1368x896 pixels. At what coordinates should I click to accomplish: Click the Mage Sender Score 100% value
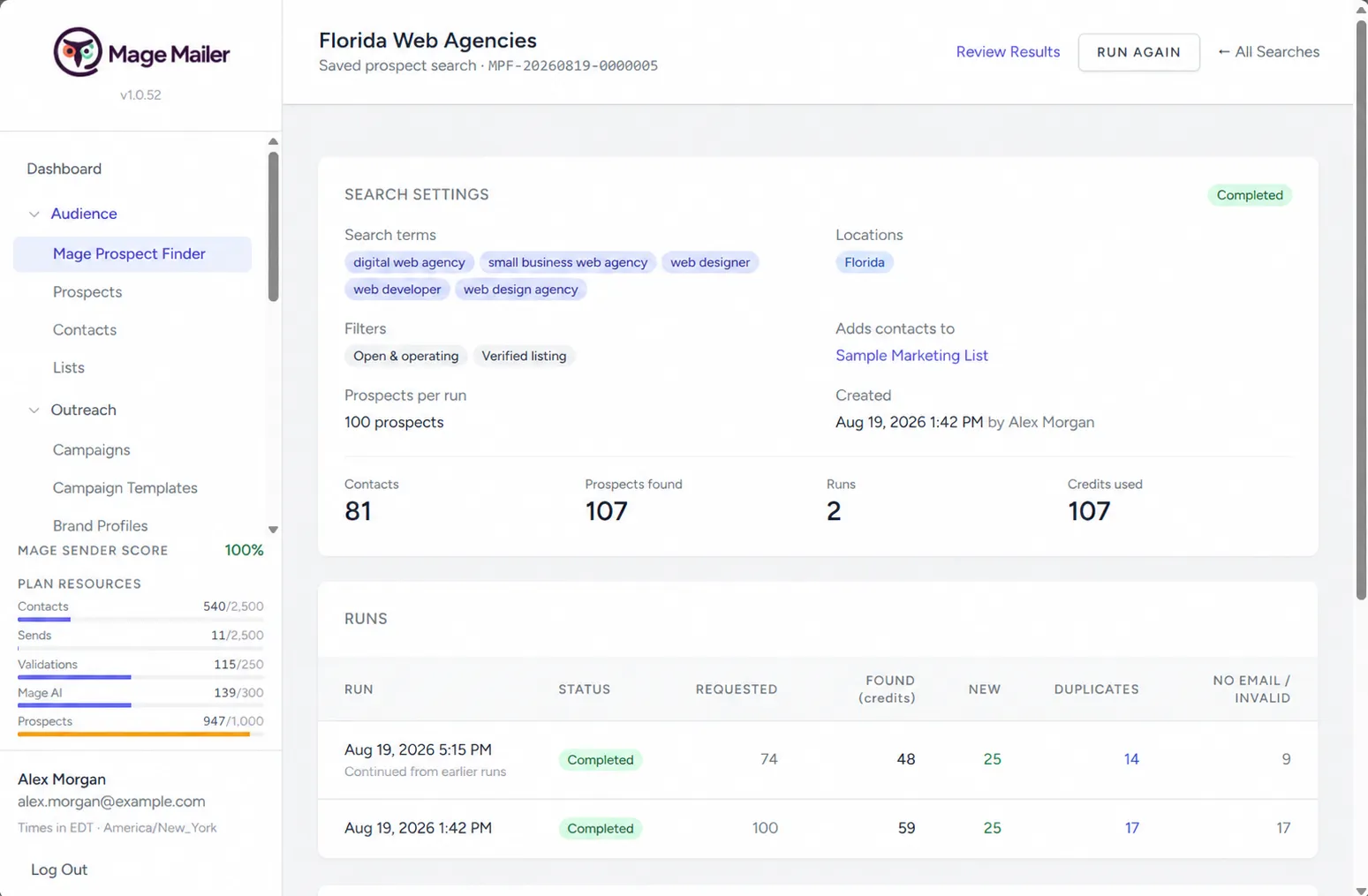coord(244,550)
